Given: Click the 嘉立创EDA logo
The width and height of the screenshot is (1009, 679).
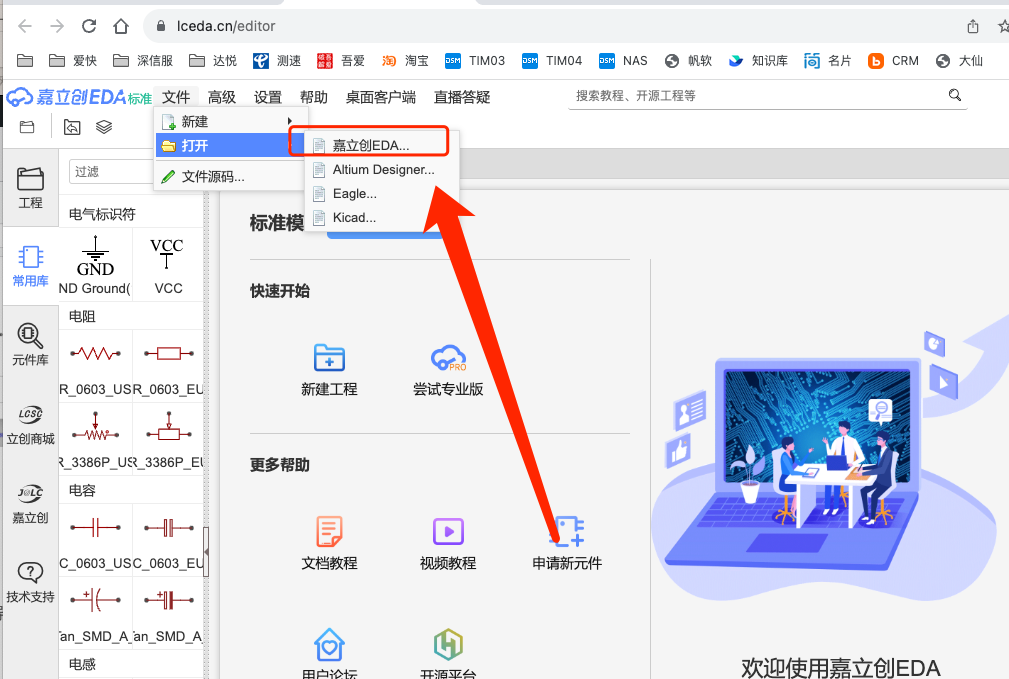Looking at the screenshot, I should coord(79,97).
